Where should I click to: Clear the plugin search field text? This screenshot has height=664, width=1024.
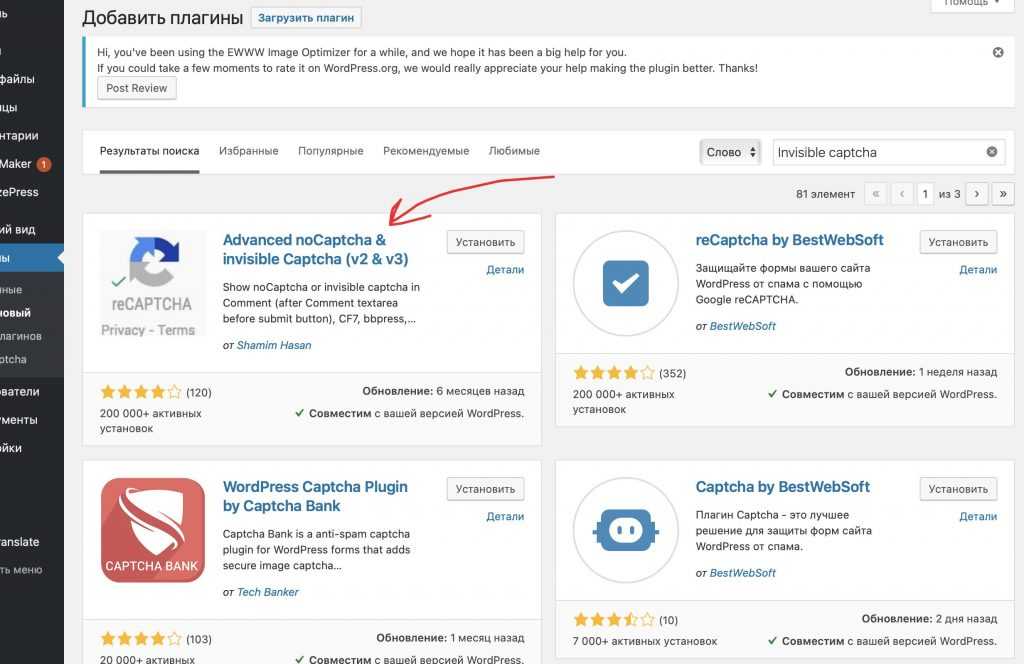(992, 152)
